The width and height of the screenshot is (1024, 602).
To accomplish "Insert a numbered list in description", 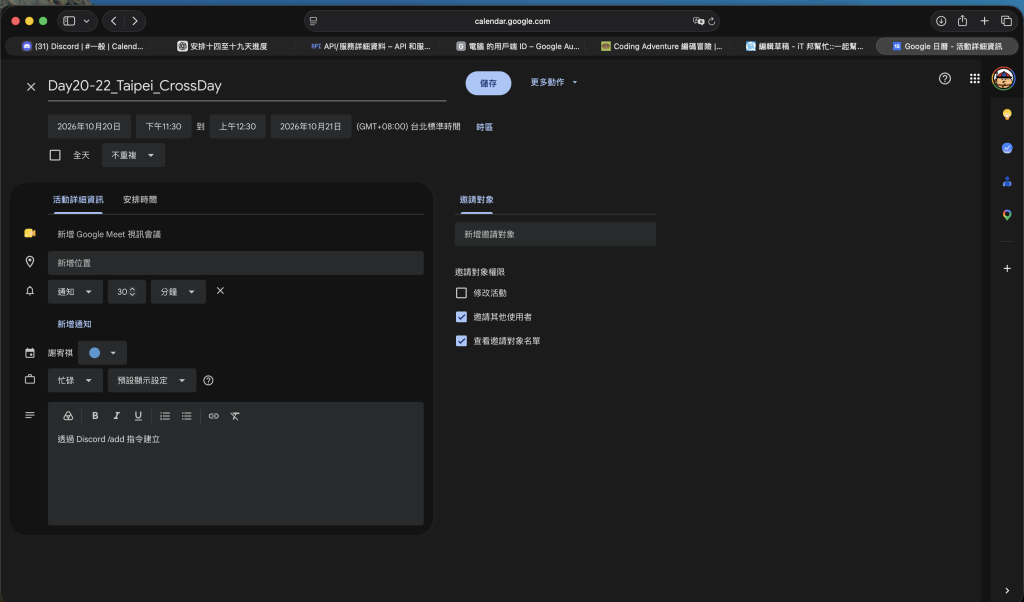I will [165, 416].
